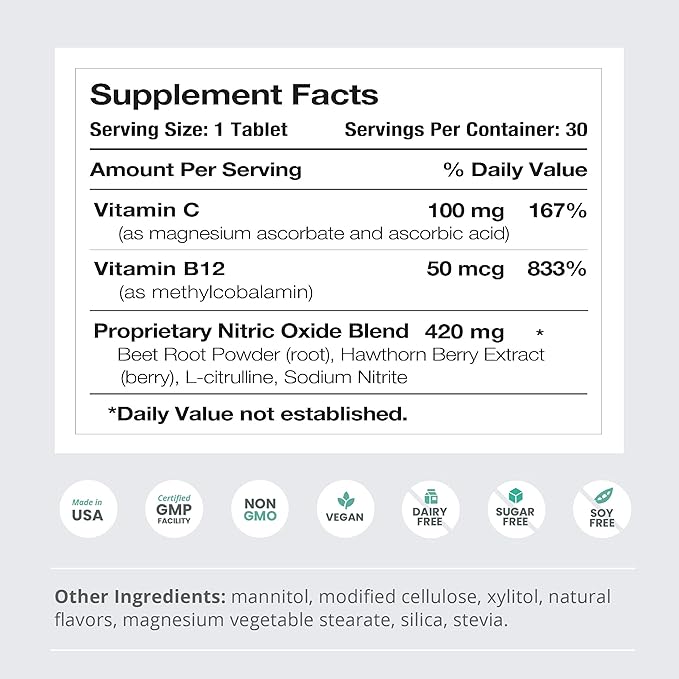Select the % Daily Value column header
This screenshot has height=679, width=679.
click(x=515, y=169)
